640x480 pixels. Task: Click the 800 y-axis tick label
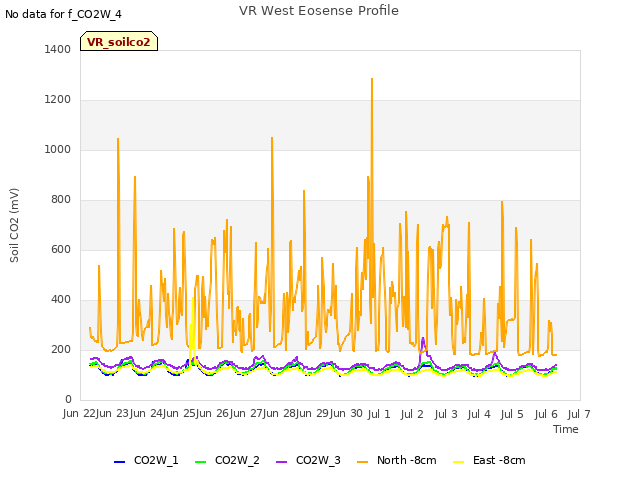tap(61, 200)
